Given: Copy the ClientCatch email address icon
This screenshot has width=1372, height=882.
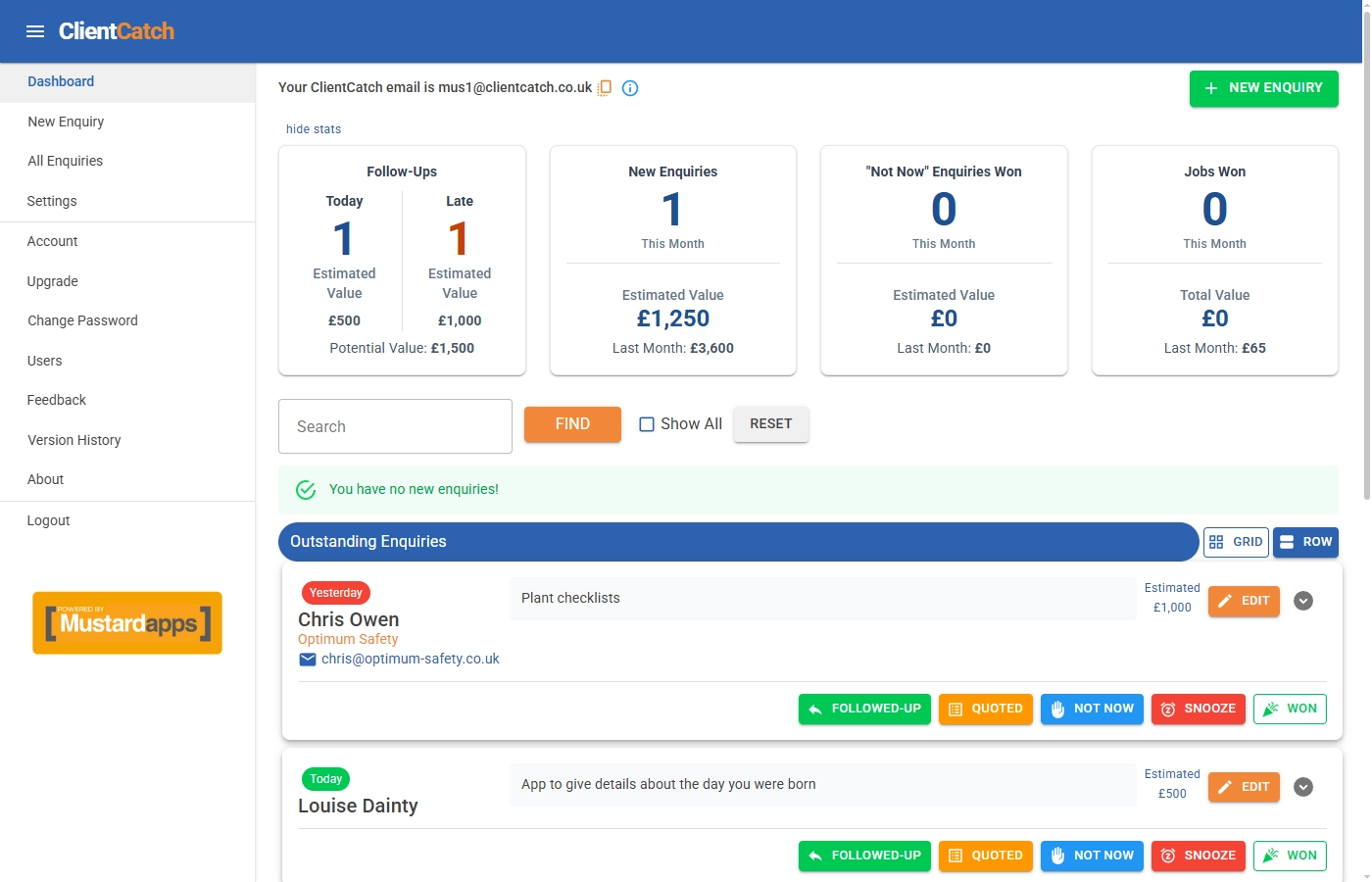Looking at the screenshot, I should [605, 88].
